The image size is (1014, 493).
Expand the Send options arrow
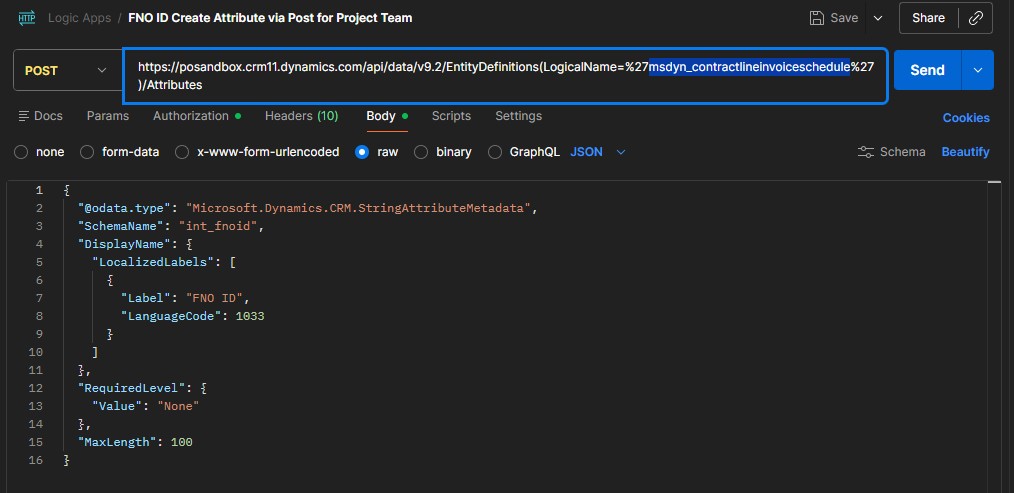[978, 70]
